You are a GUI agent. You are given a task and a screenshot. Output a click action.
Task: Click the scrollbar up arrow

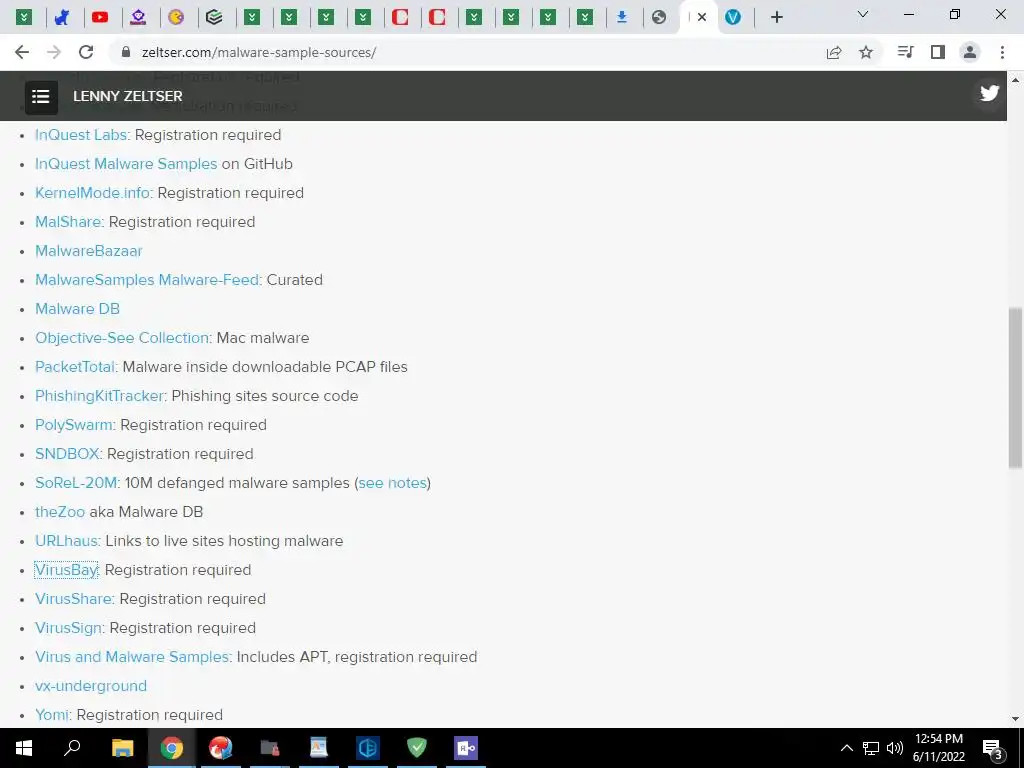1015,79
